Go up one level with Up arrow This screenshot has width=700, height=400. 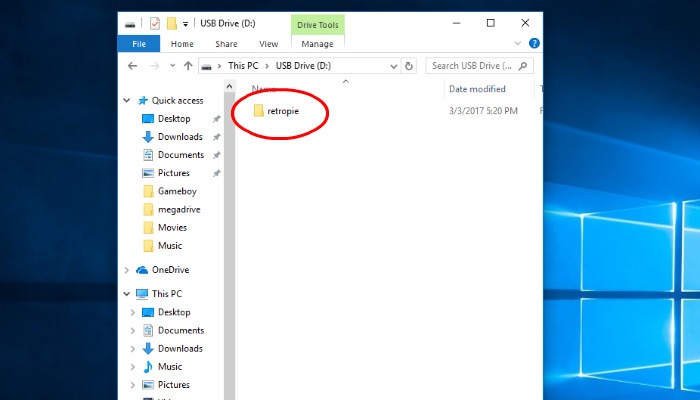click(188, 66)
